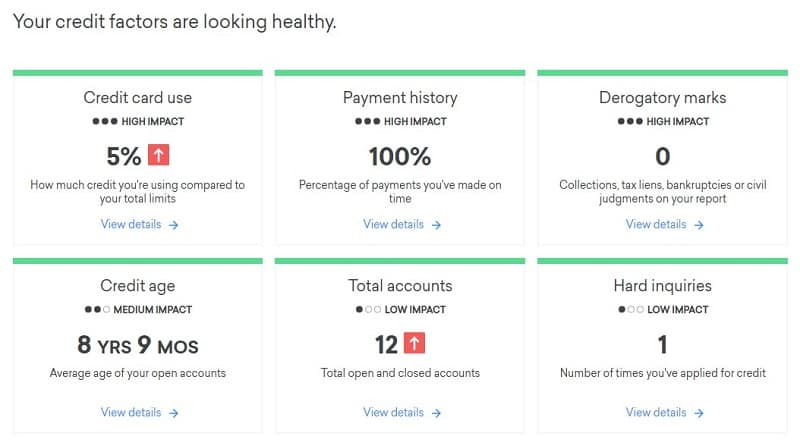Click the low impact dots under Hard inquiries
This screenshot has height=446, width=800.
click(x=631, y=310)
